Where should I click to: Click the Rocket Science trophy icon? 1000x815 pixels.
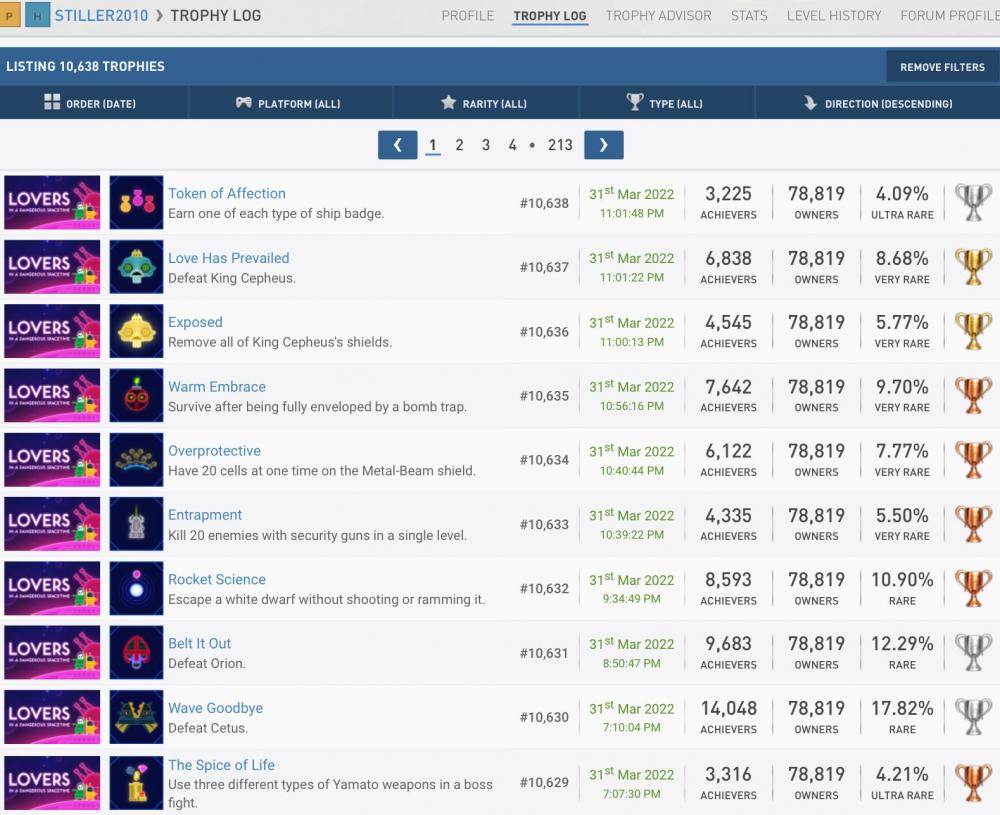pos(136,589)
